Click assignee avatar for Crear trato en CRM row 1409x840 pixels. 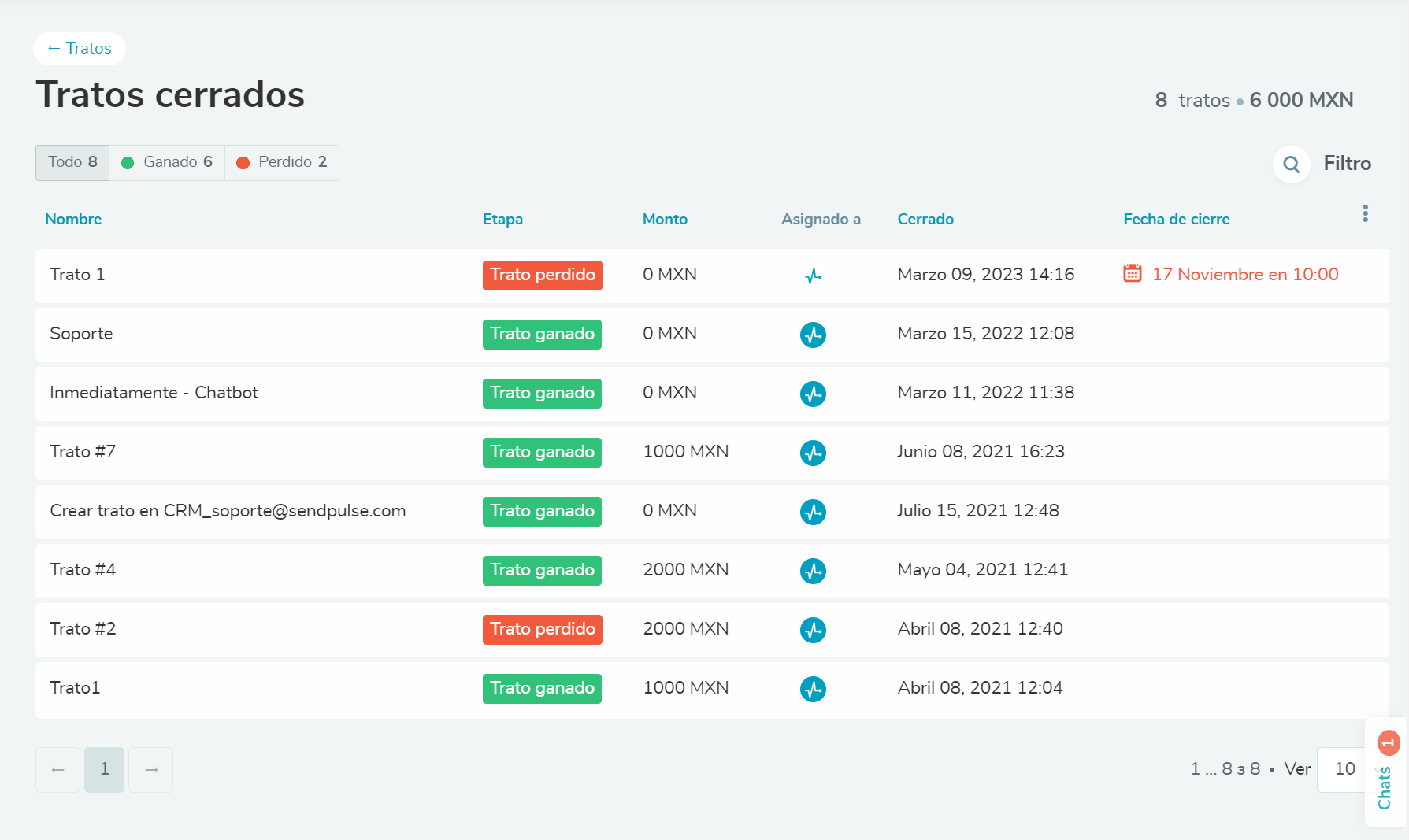[x=813, y=512]
